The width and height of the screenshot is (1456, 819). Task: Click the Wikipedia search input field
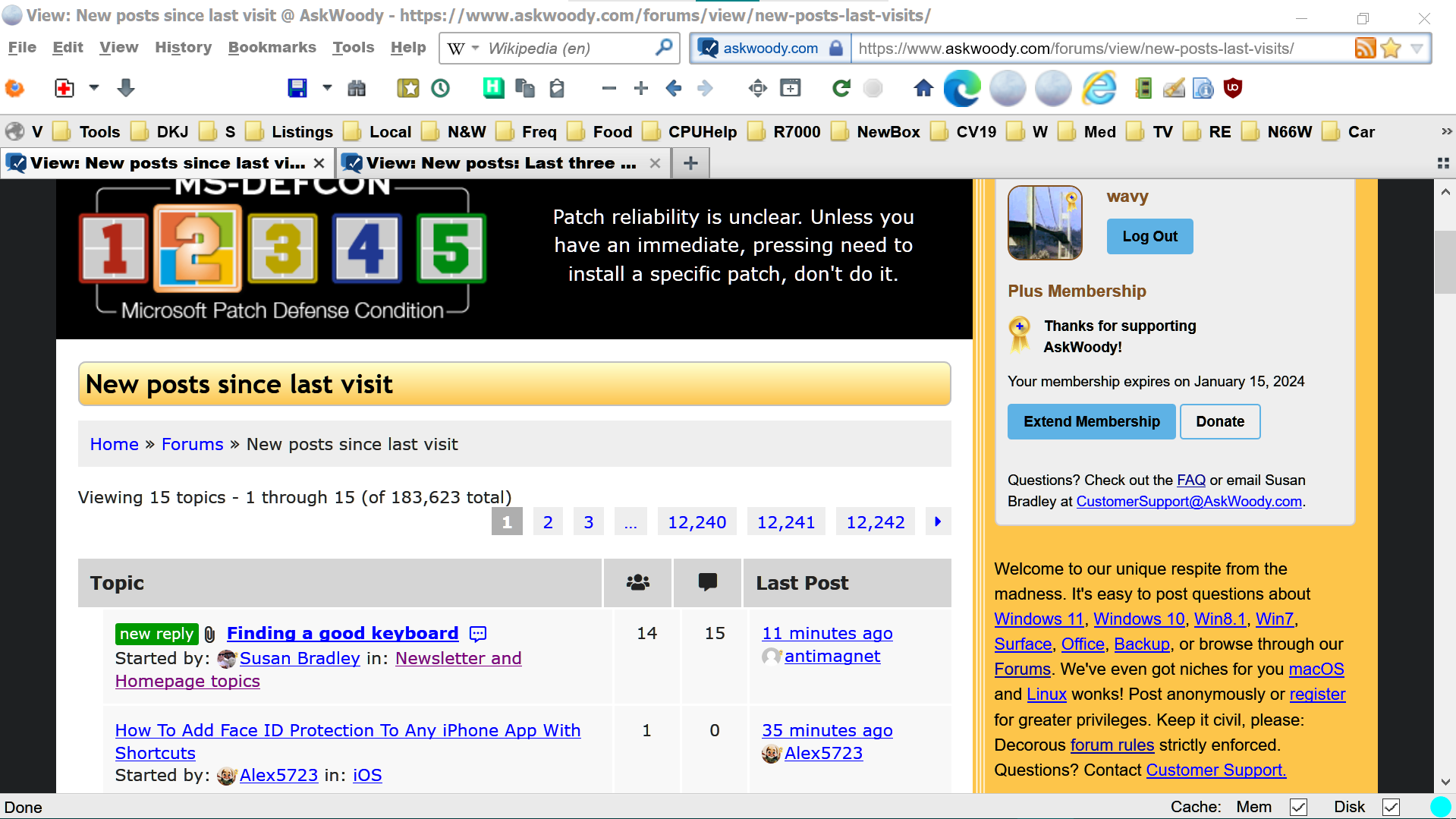pos(569,49)
